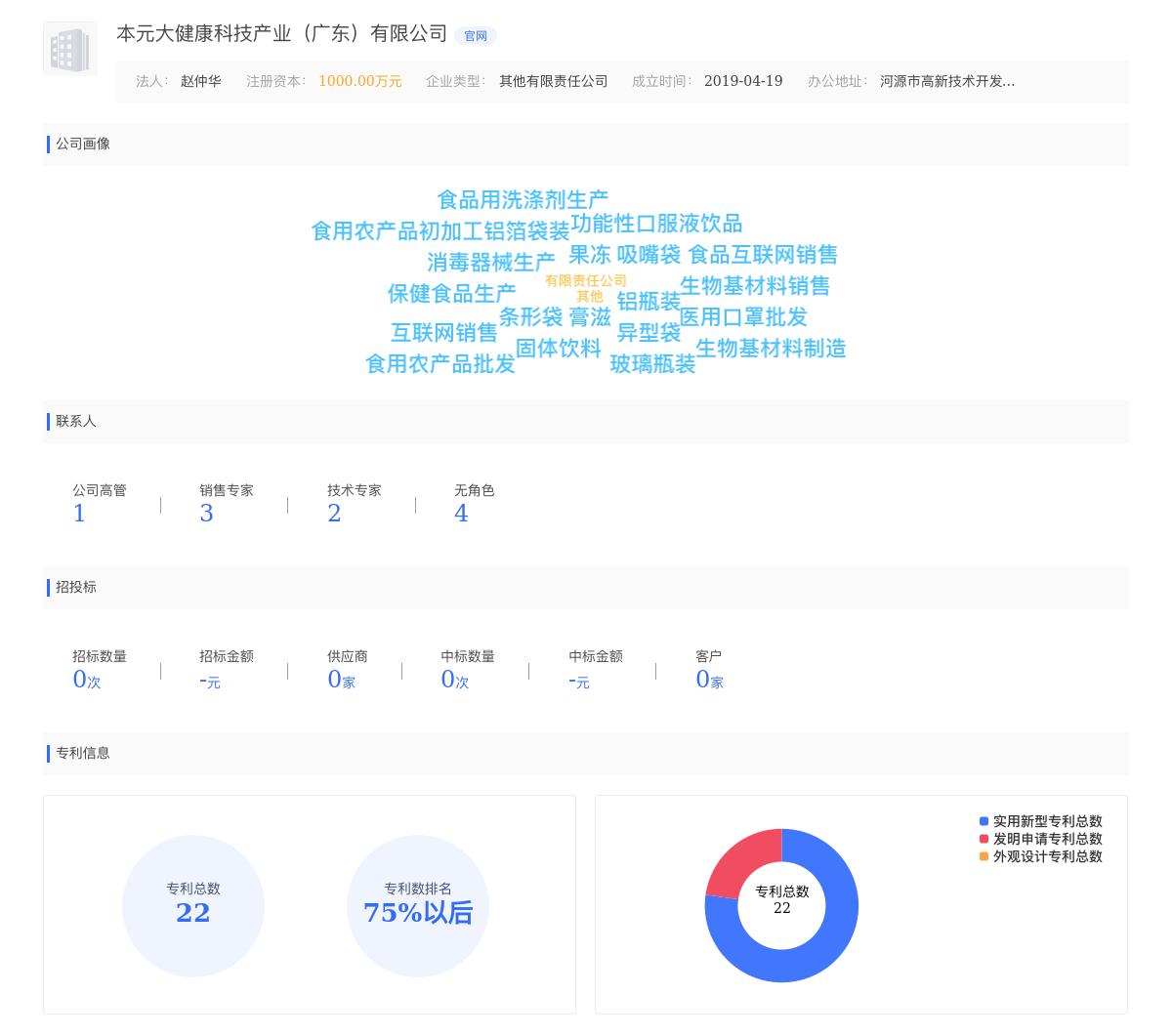
Task: Click founding date 2019-04-19
Action: click(x=743, y=81)
